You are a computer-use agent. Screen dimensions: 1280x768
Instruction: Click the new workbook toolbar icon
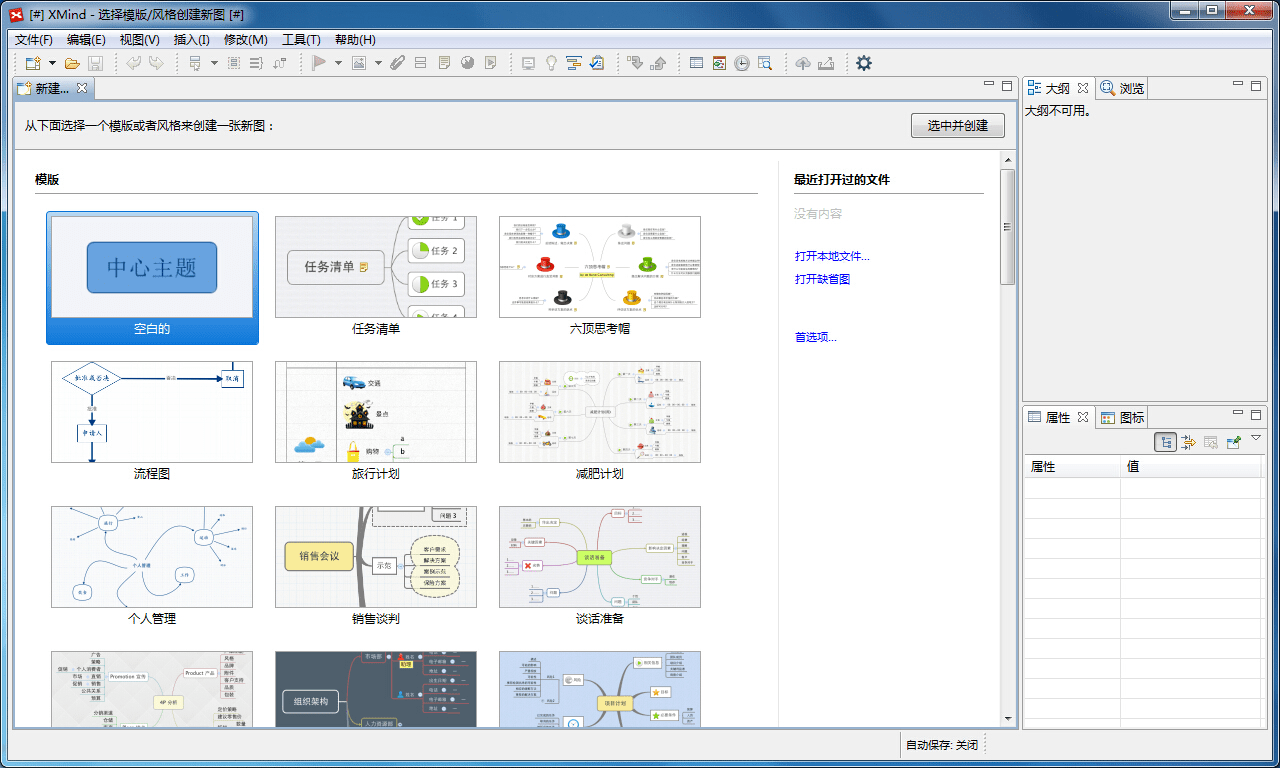[x=33, y=63]
